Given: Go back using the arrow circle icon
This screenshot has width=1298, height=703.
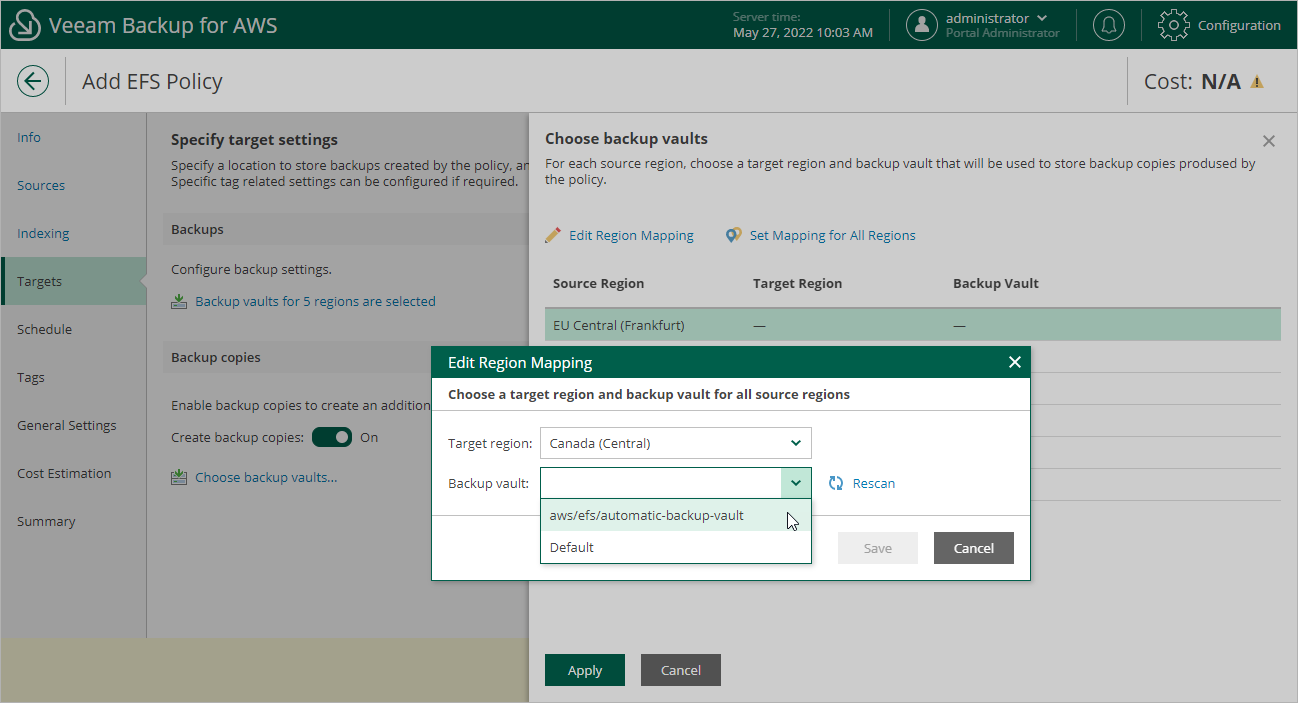Looking at the screenshot, I should 33,81.
